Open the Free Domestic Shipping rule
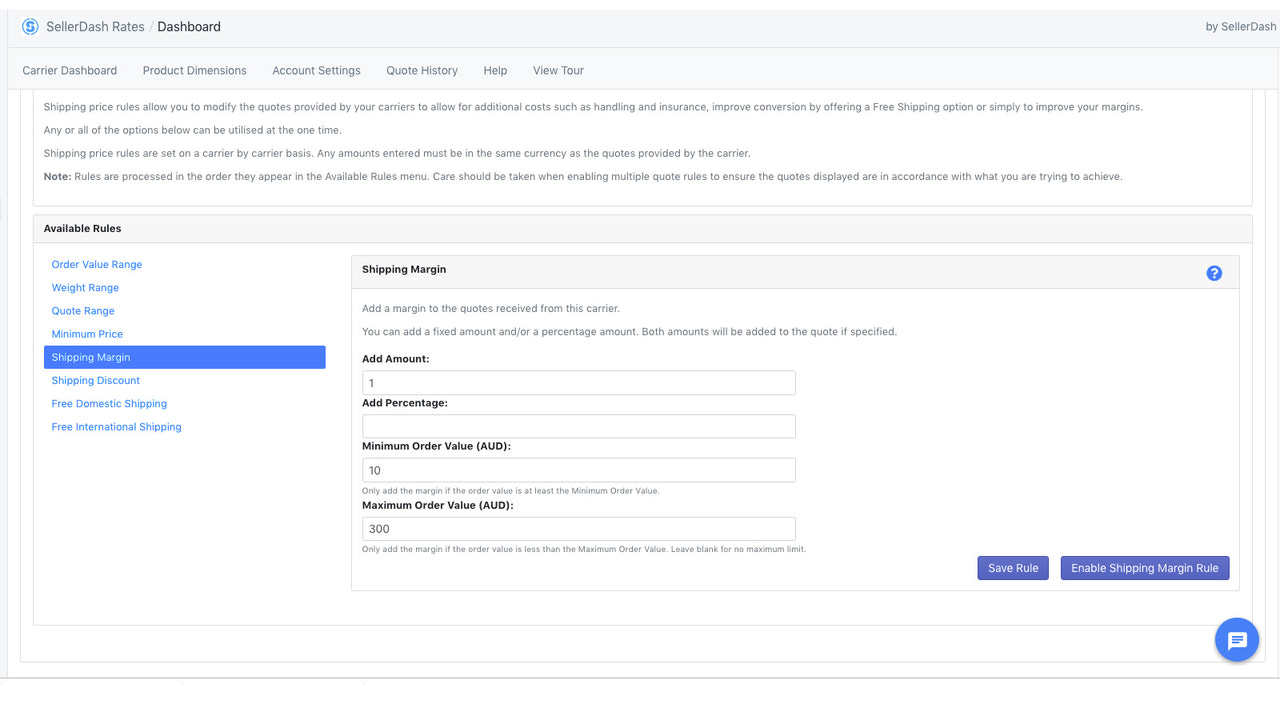Image resolution: width=1280 pixels, height=720 pixels. [x=109, y=403]
